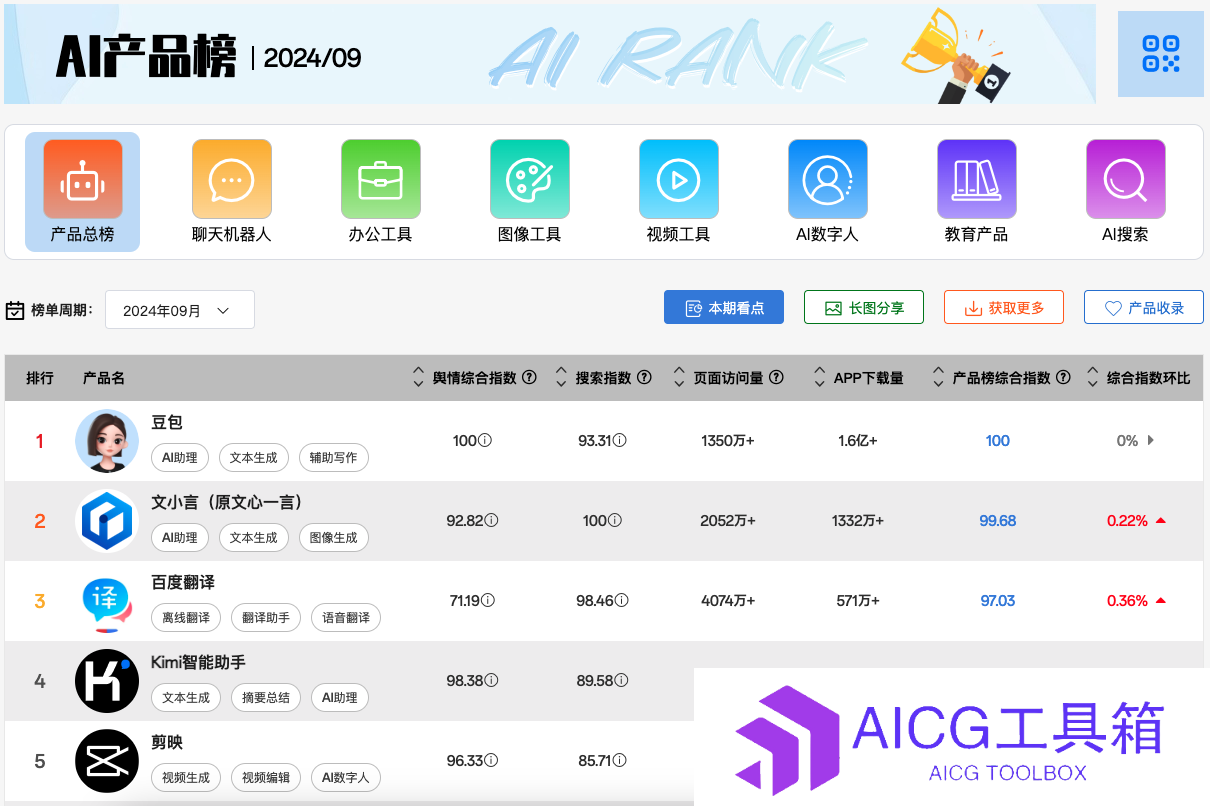Click the 产品收录 button

(1144, 308)
